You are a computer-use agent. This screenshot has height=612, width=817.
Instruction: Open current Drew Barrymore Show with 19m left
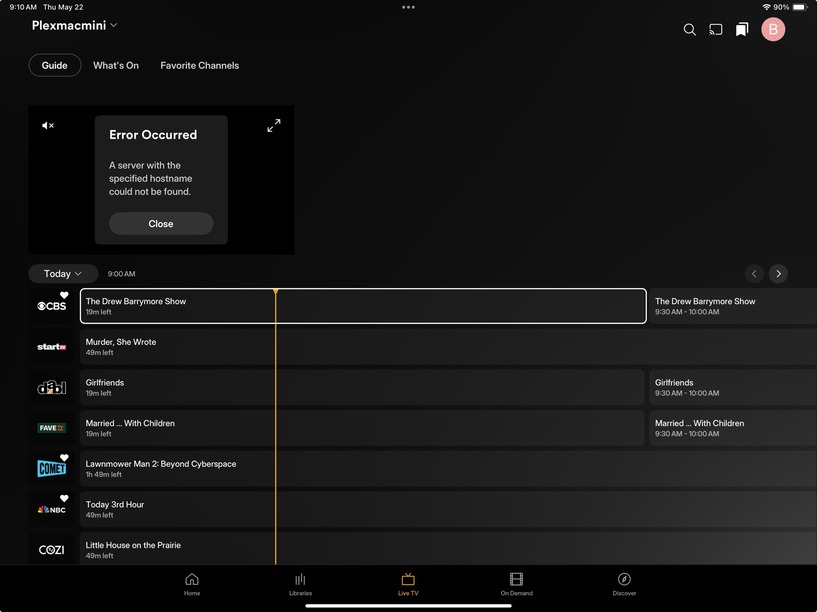[x=363, y=306]
